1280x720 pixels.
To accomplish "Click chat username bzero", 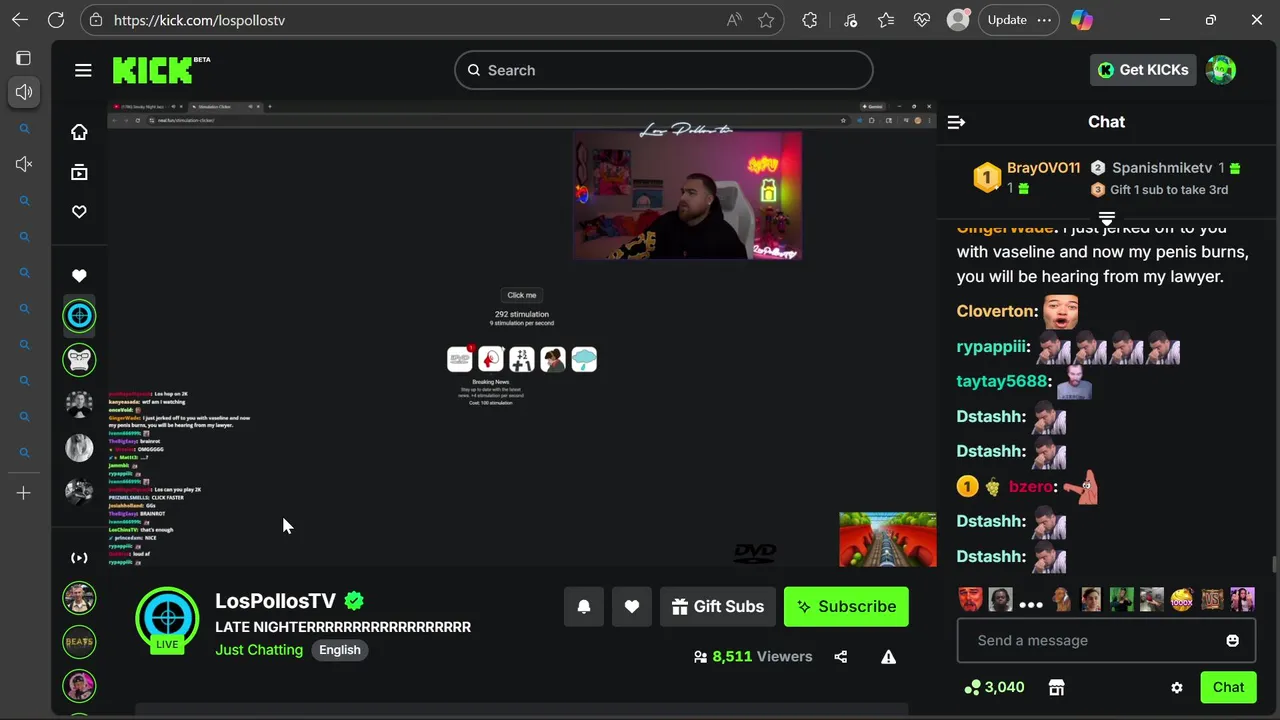I will [x=1030, y=486].
